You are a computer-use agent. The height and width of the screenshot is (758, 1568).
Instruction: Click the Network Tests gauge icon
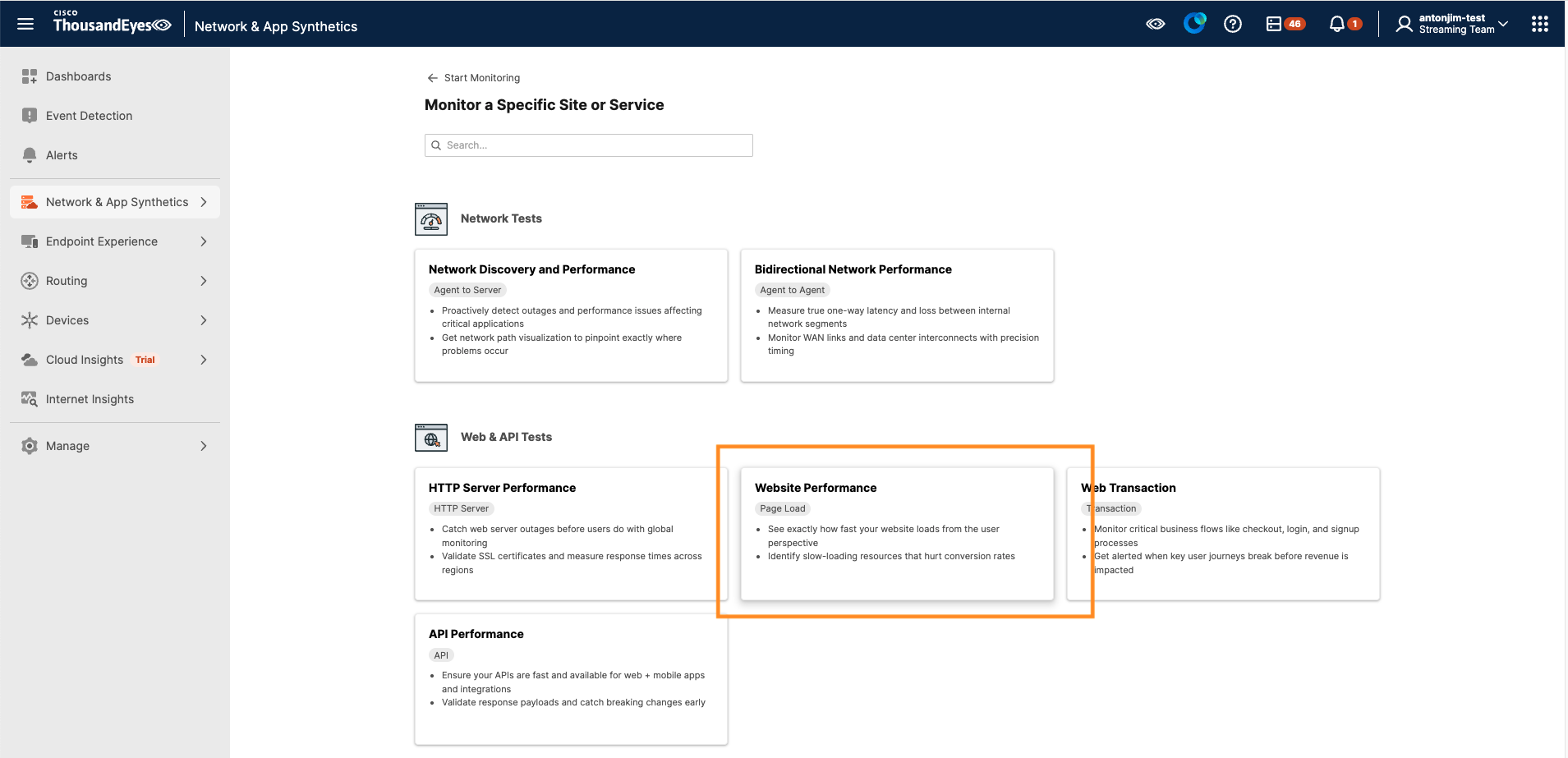[431, 219]
